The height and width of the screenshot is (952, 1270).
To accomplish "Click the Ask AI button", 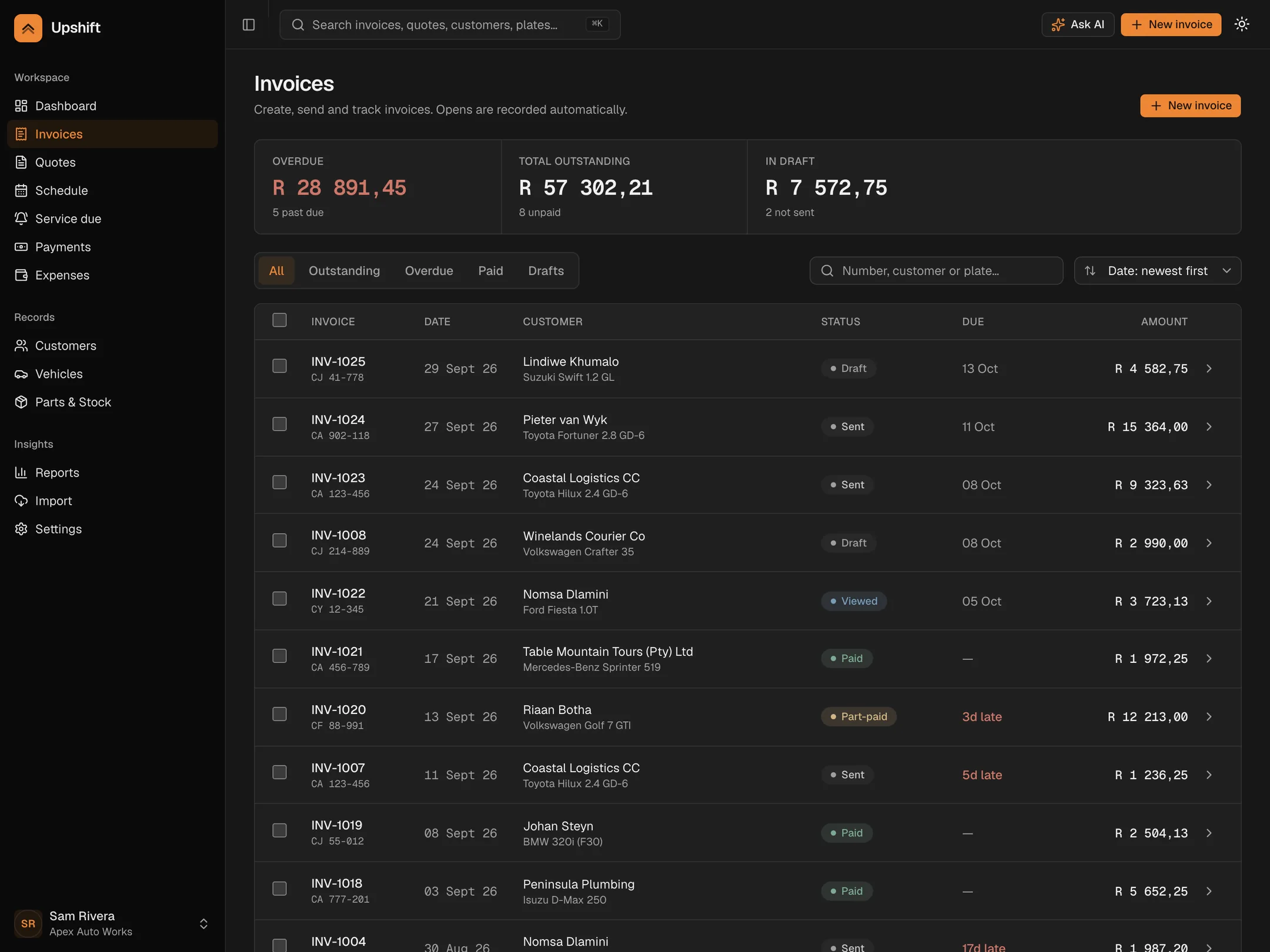I will (1078, 25).
